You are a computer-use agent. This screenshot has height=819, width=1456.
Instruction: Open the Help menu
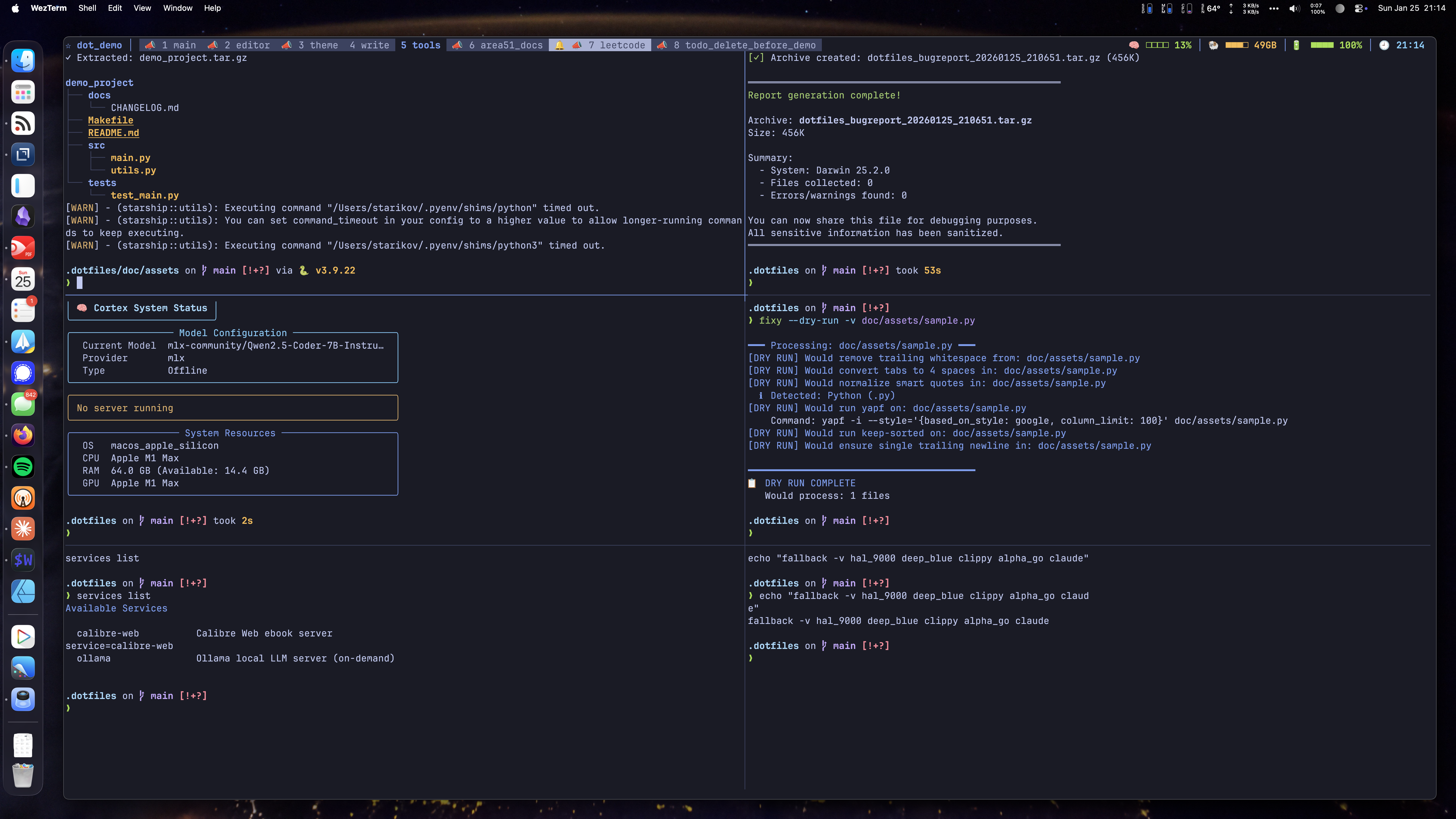tap(212, 8)
